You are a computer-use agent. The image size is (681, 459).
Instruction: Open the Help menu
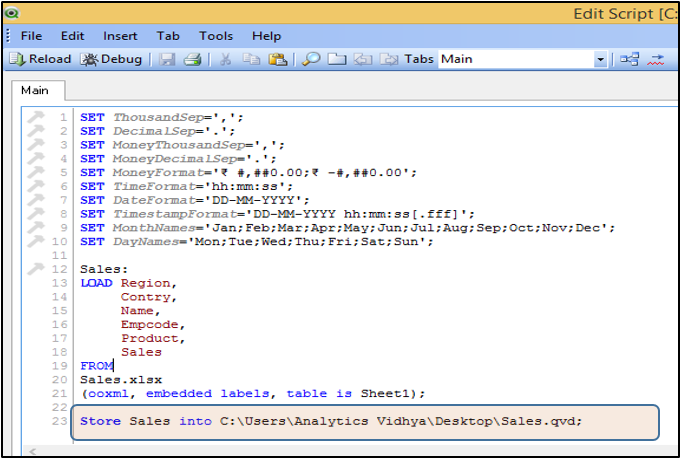pos(266,35)
